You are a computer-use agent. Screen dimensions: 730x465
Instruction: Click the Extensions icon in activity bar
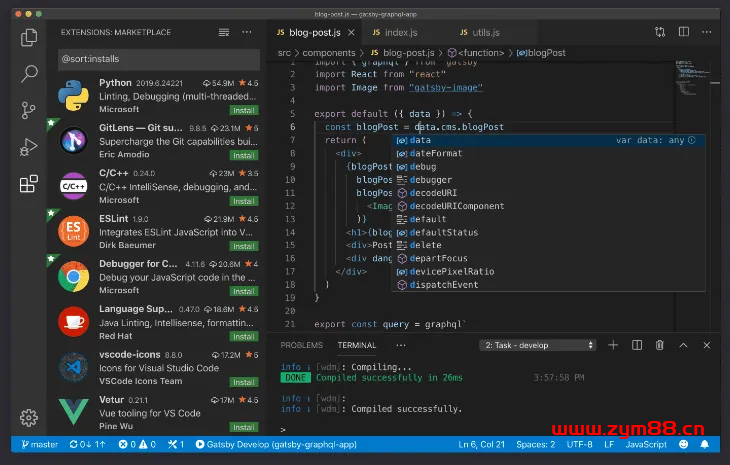click(29, 184)
